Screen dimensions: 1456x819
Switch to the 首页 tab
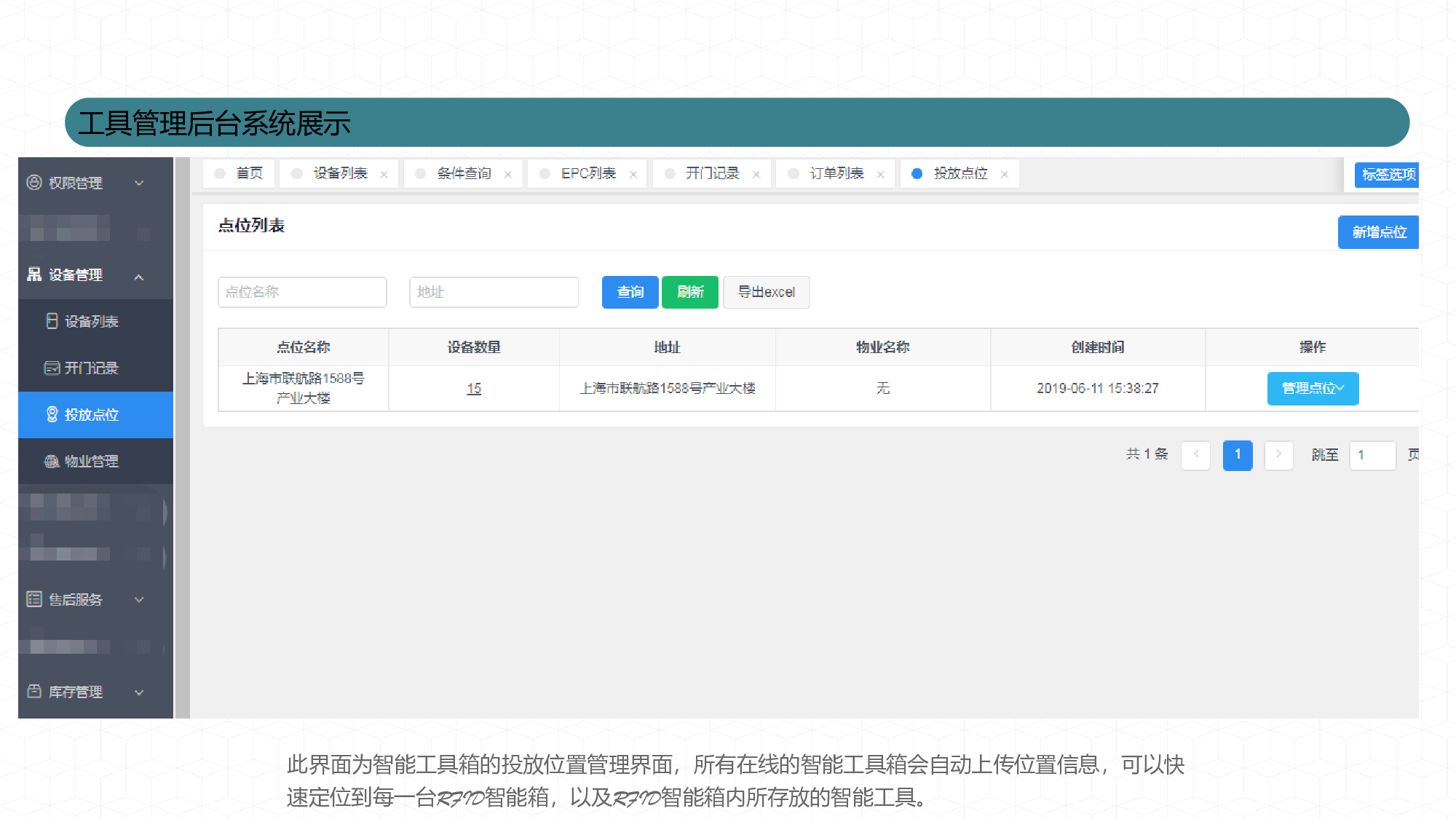(x=239, y=173)
